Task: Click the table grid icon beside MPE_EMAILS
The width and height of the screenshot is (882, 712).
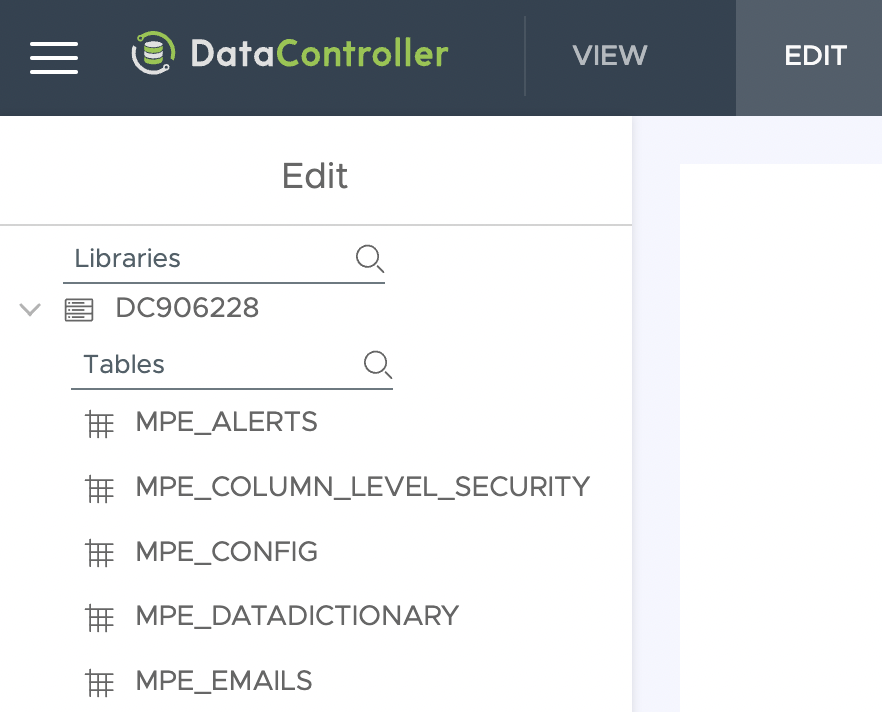Action: pos(100,681)
